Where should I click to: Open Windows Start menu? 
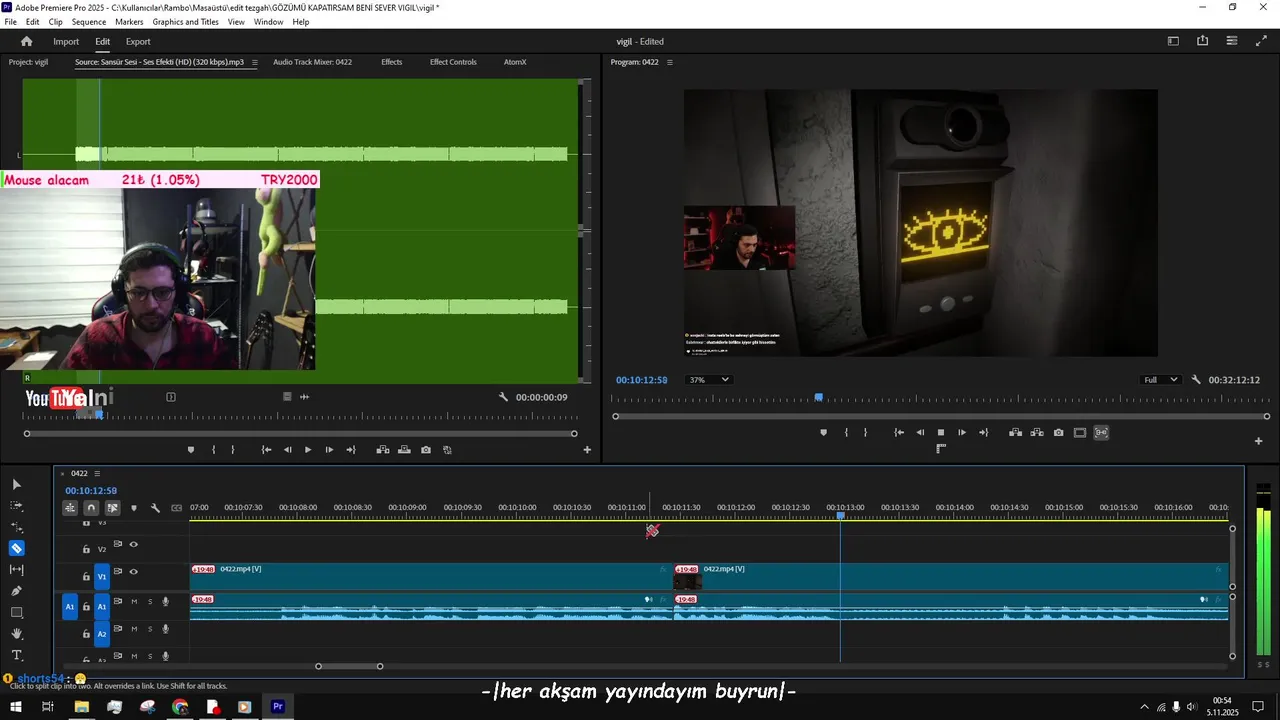pyautogui.click(x=16, y=707)
